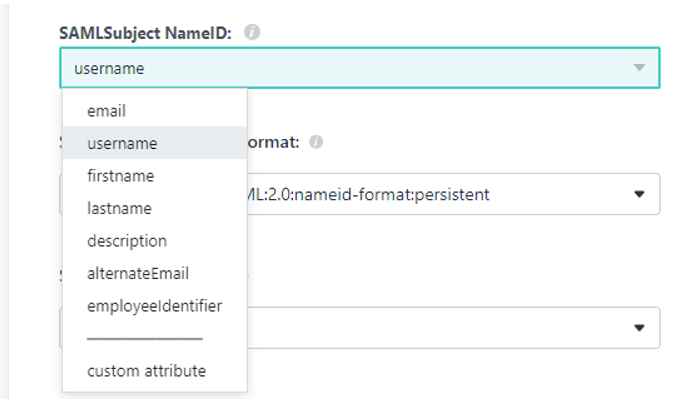
Task: Click the nameid-format:persistent value text
Action: (x=368, y=194)
